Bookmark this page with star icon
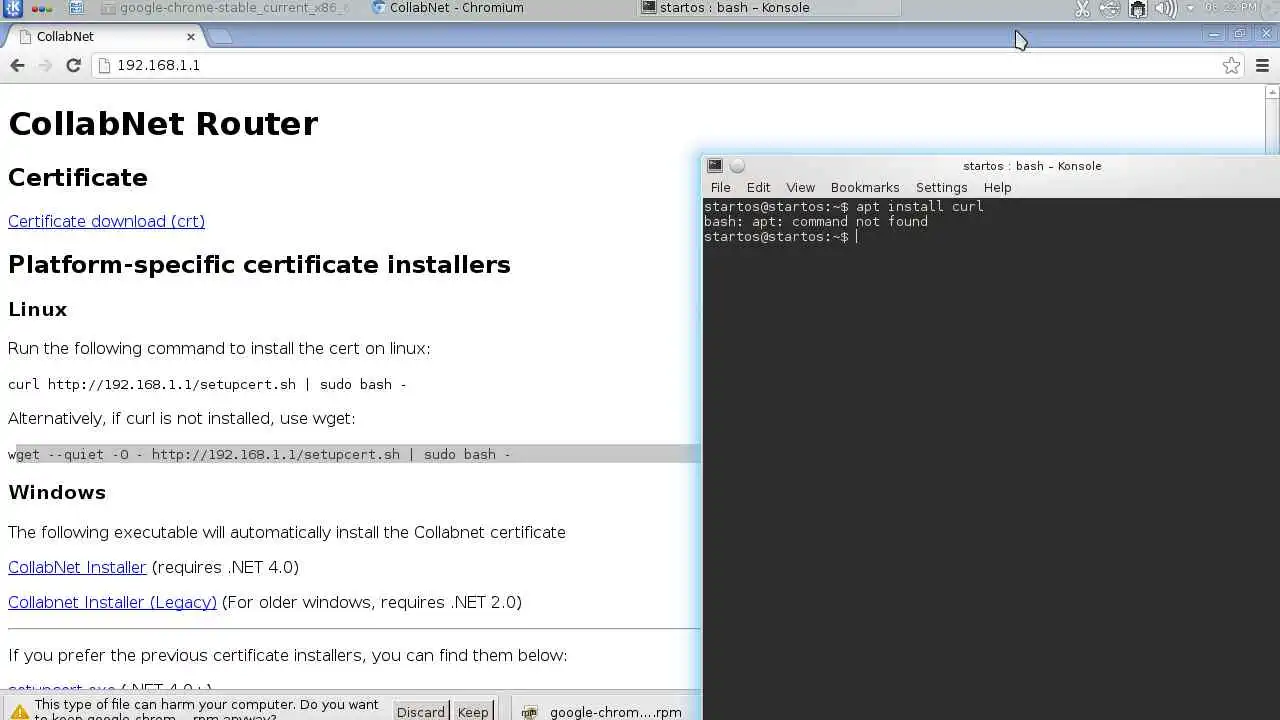Image resolution: width=1280 pixels, height=720 pixels. click(1231, 65)
